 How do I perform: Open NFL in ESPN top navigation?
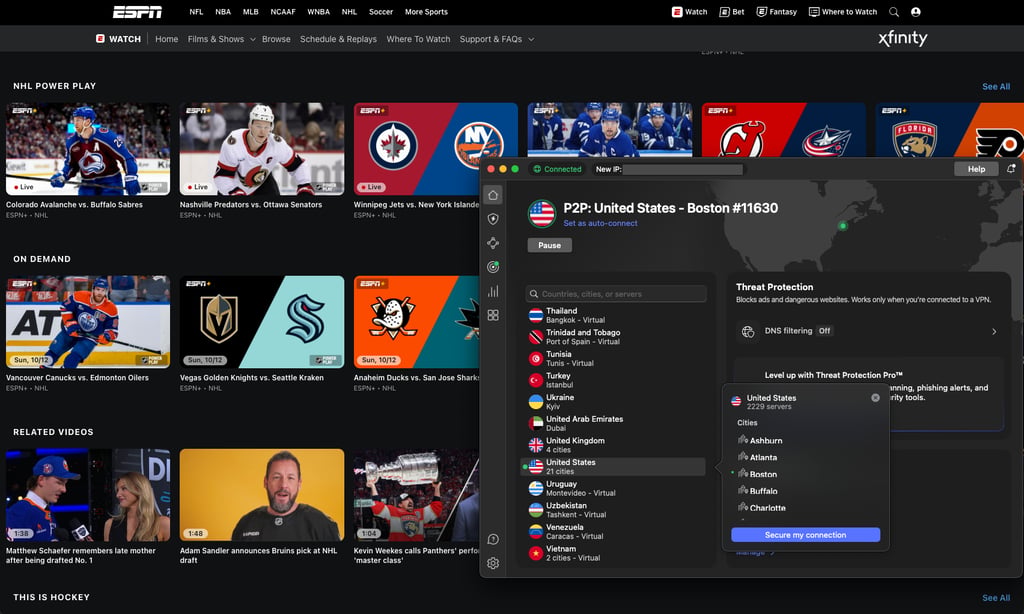click(196, 12)
